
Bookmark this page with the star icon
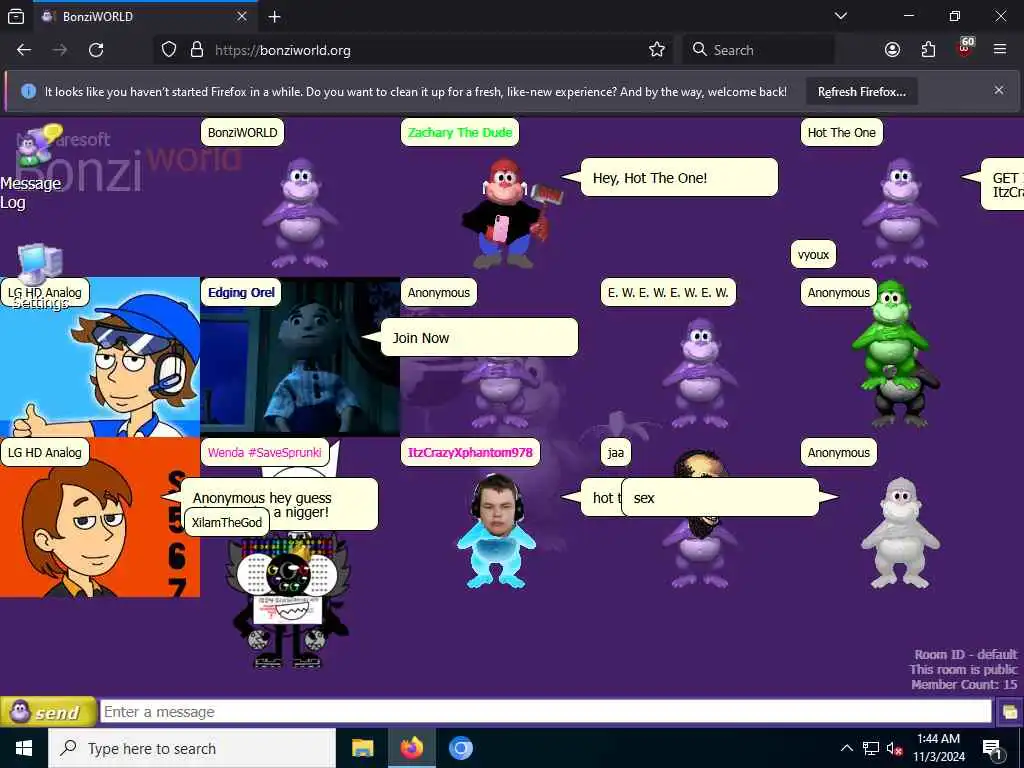click(x=657, y=50)
